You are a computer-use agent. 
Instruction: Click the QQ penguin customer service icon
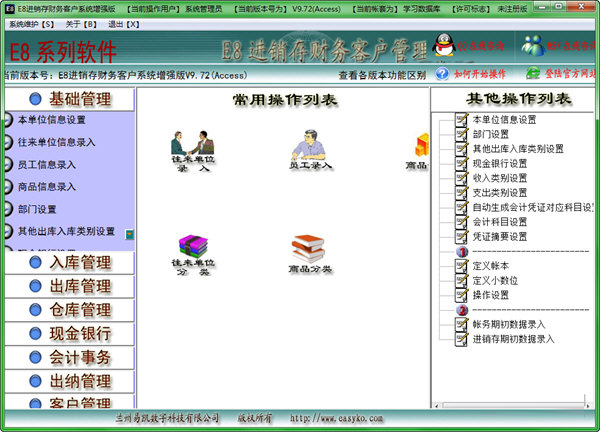click(x=441, y=45)
